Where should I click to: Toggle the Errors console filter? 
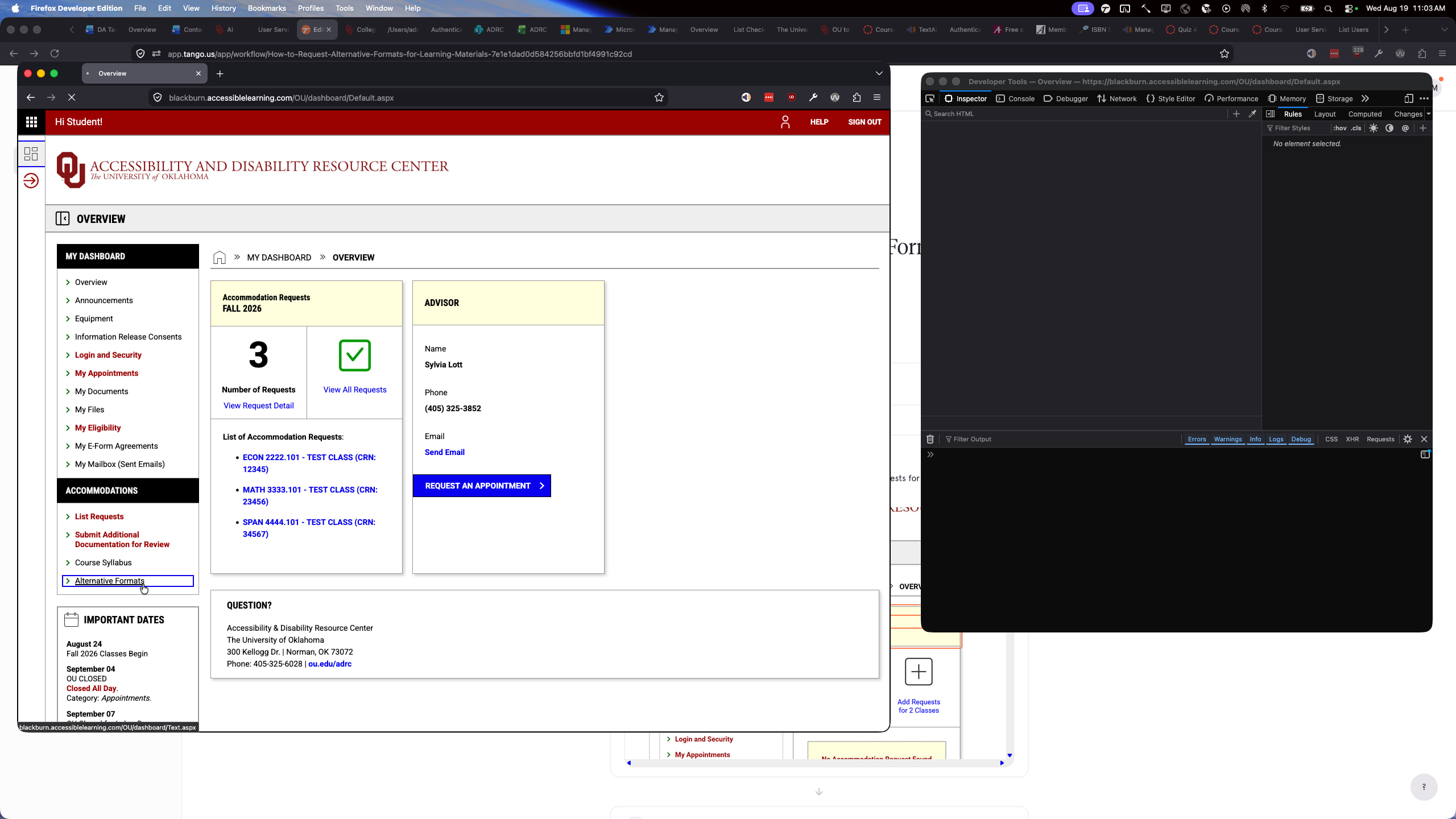1197,439
